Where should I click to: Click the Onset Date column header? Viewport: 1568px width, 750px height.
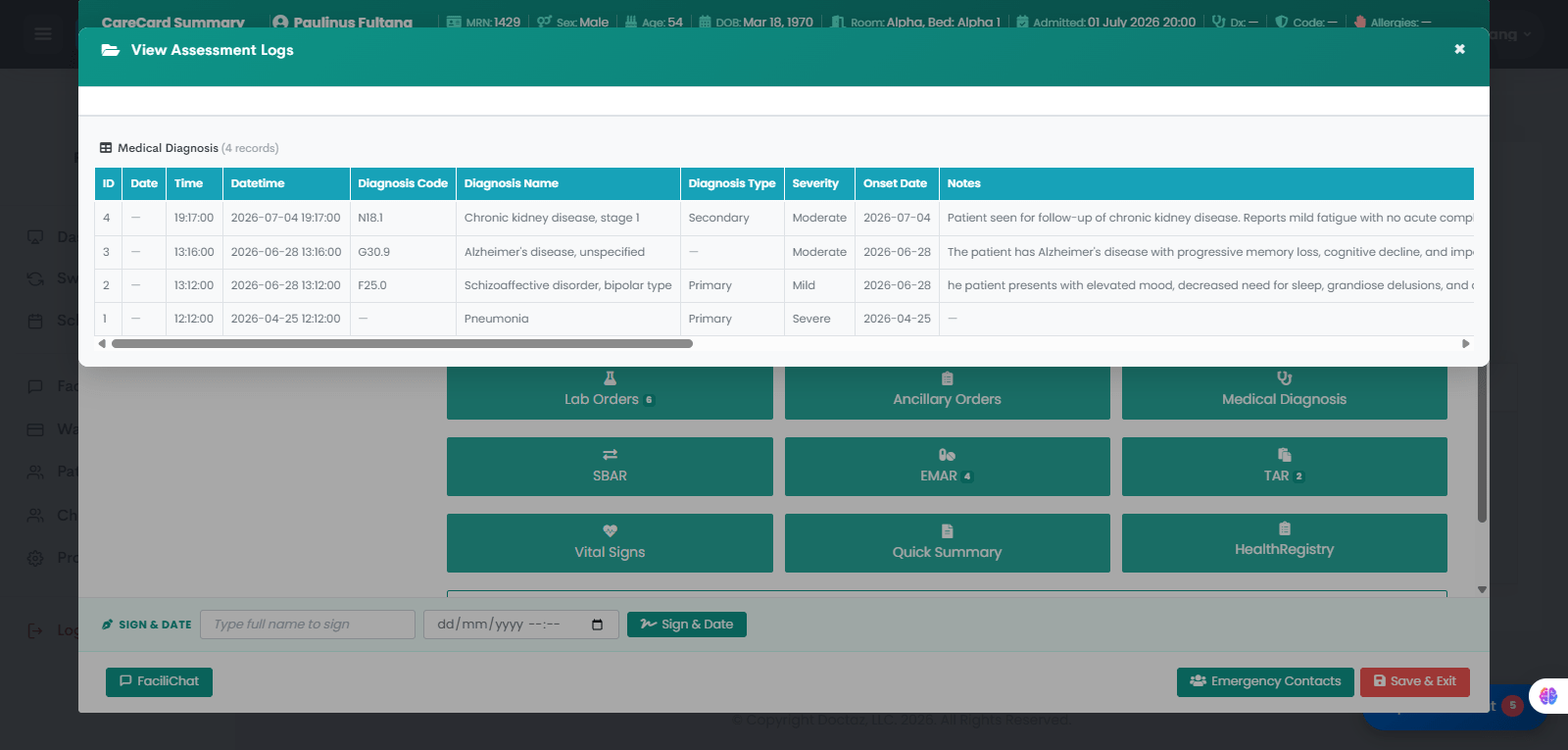(x=897, y=183)
